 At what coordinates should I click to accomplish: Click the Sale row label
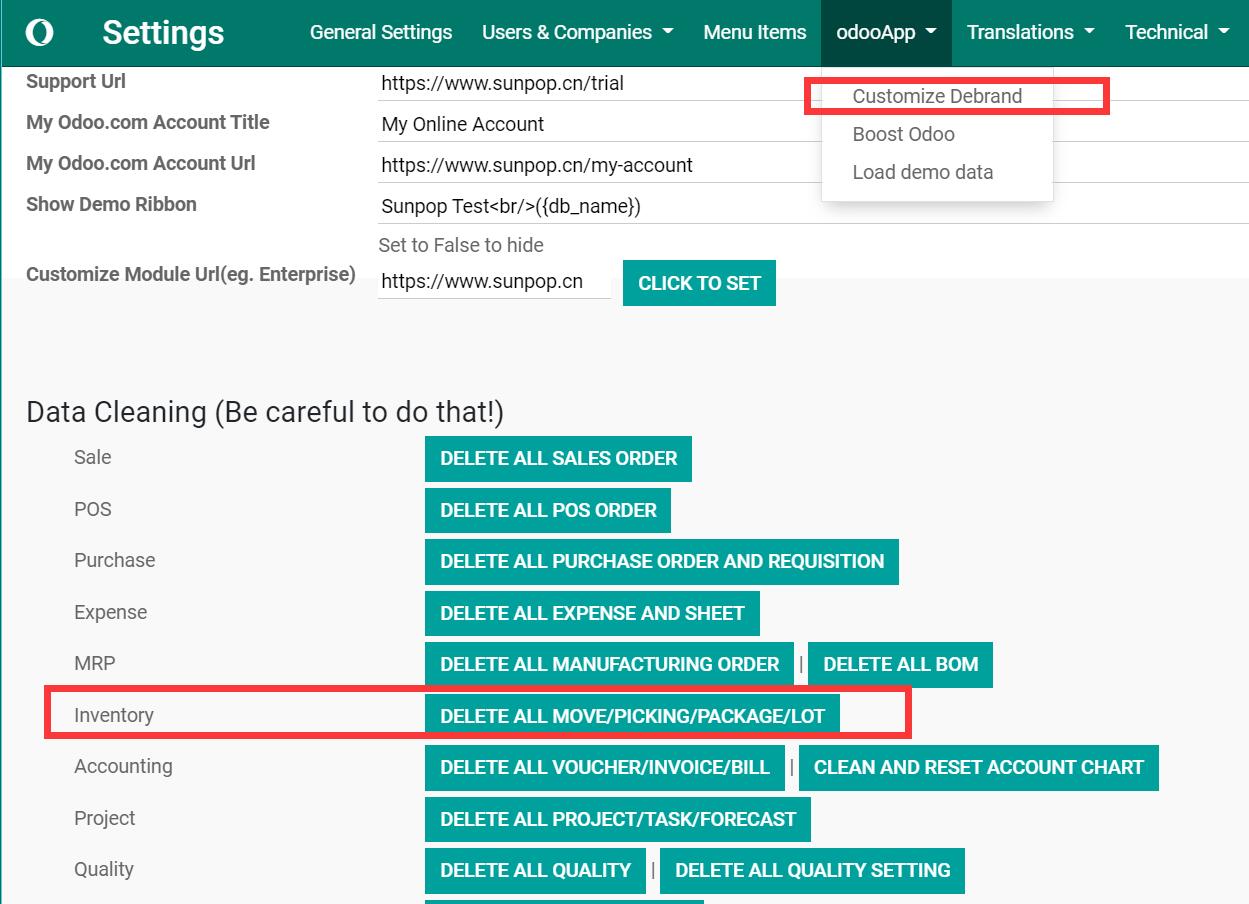[93, 457]
